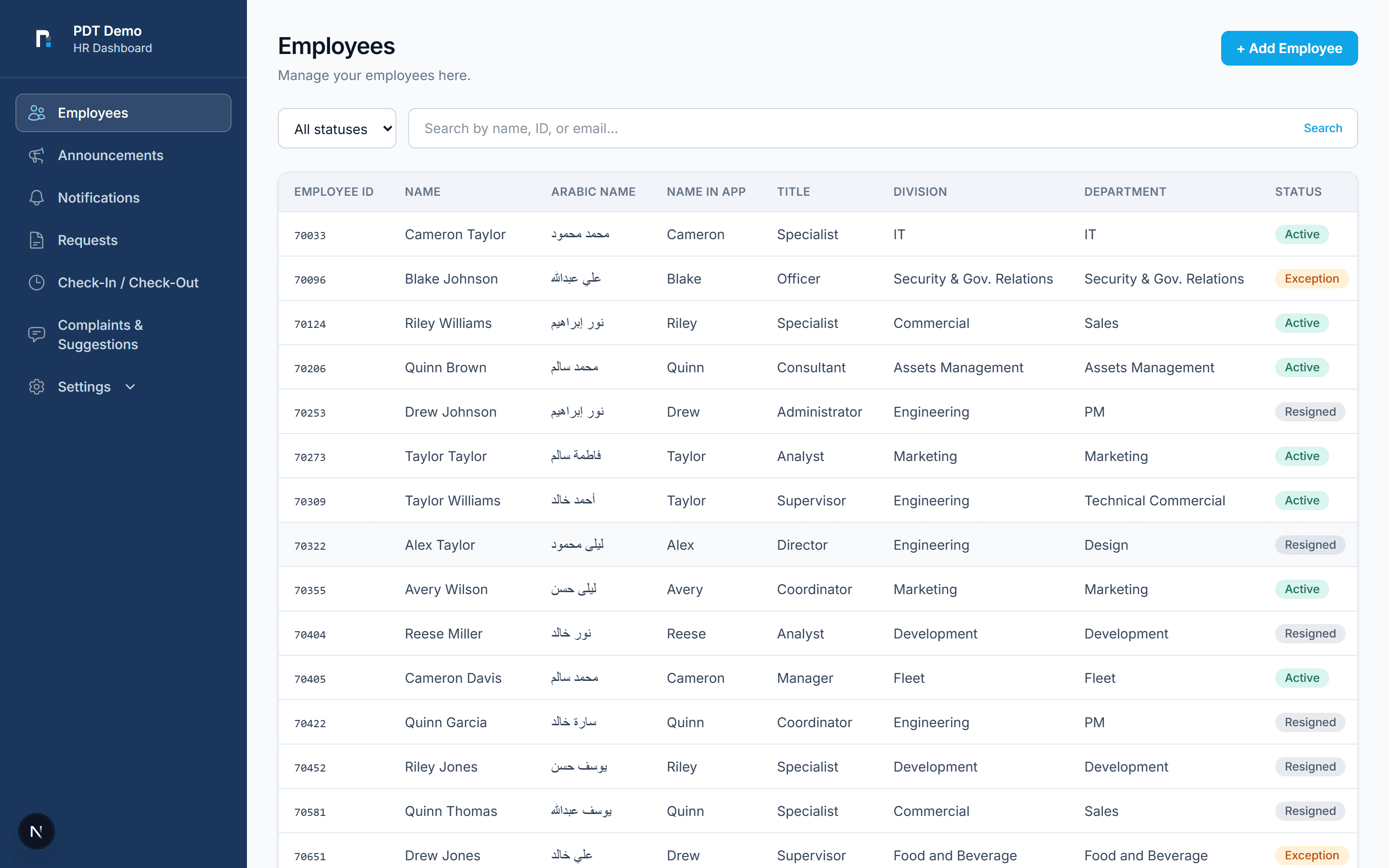This screenshot has width=1389, height=868.
Task: Click Reese Miller's name
Action: (x=443, y=634)
